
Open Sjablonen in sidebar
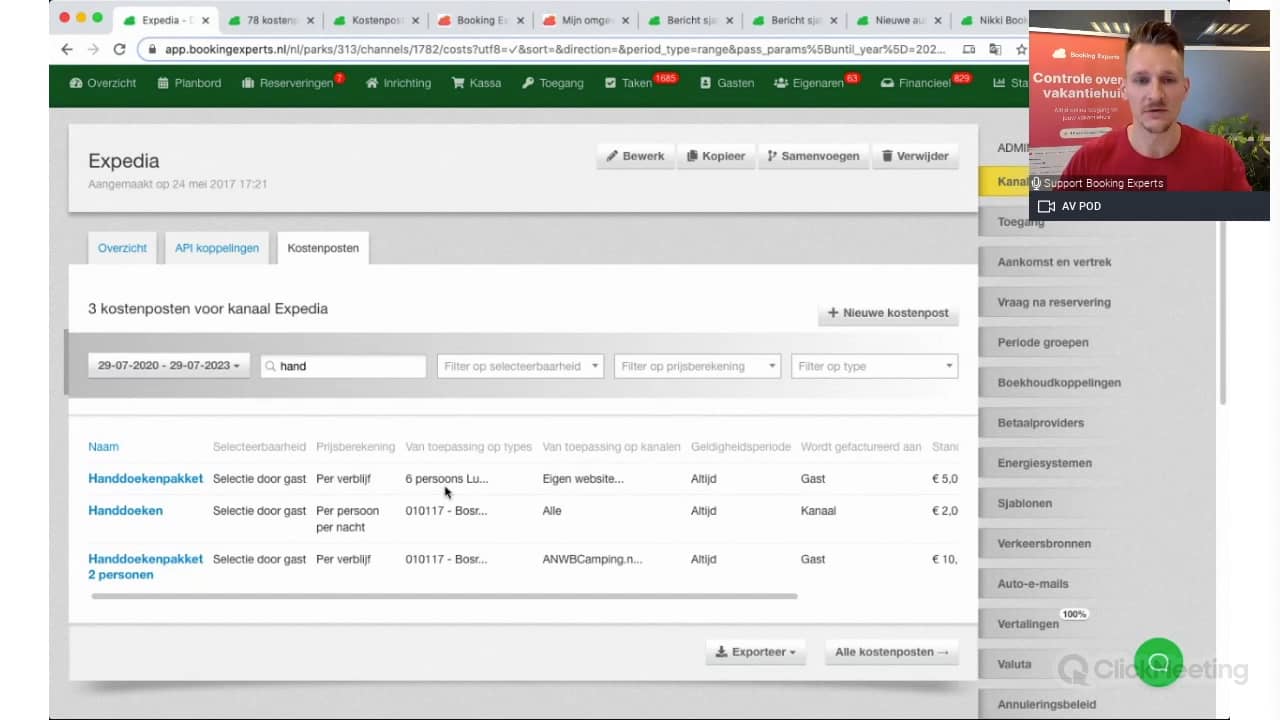[1025, 503]
